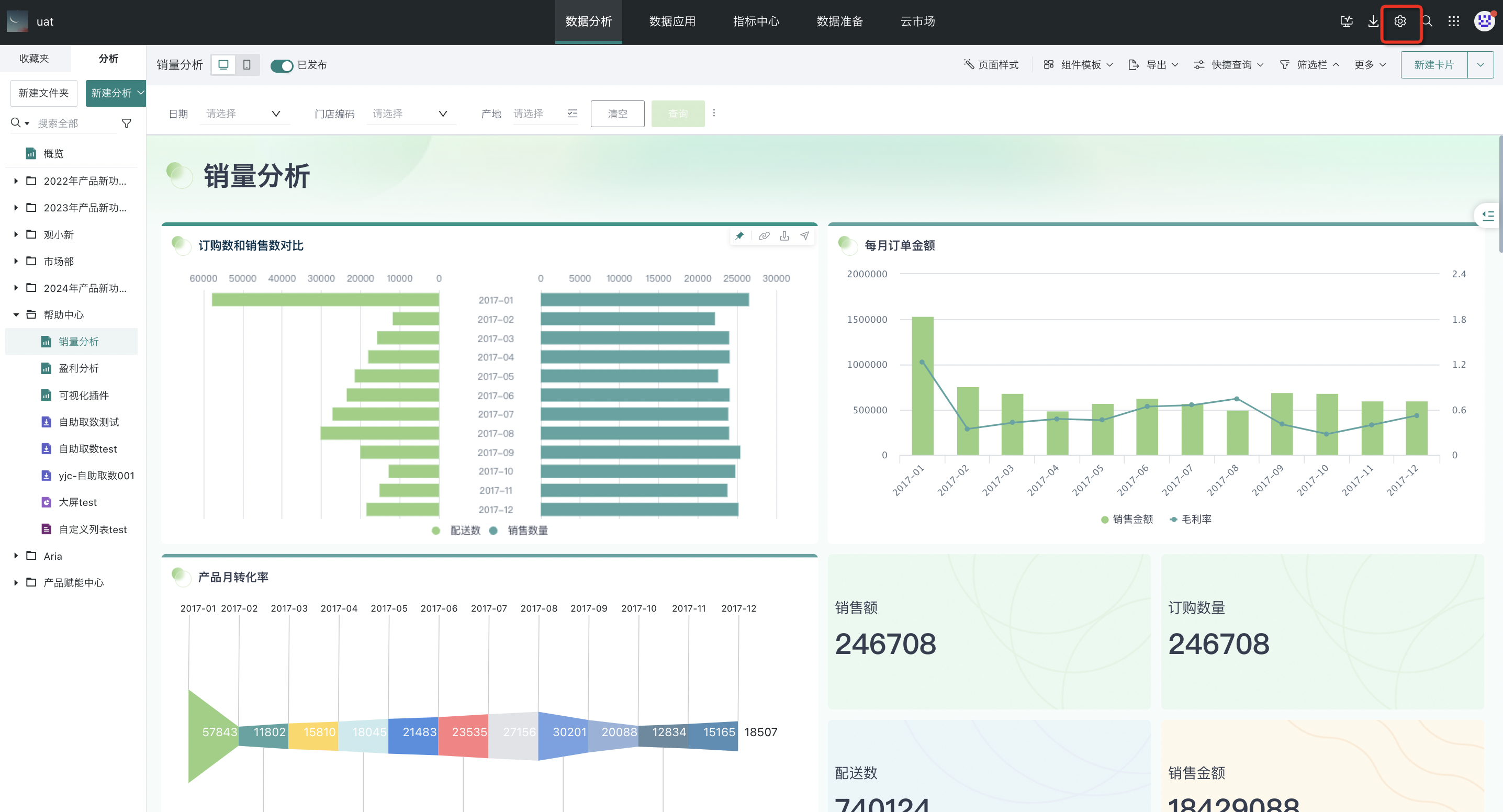Open the 日期 dropdown
The height and width of the screenshot is (812, 1503).
coord(243,114)
